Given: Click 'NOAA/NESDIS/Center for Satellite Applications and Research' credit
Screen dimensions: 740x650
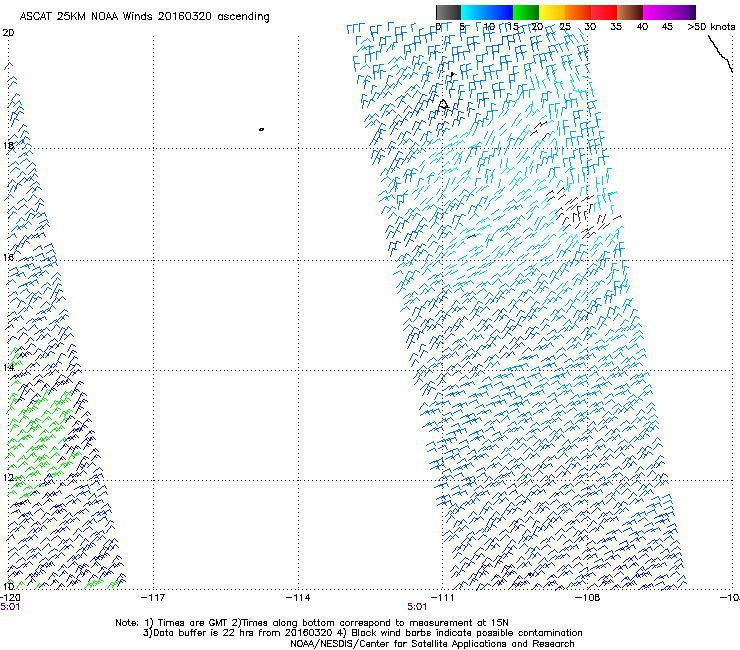Looking at the screenshot, I should pos(432,644).
